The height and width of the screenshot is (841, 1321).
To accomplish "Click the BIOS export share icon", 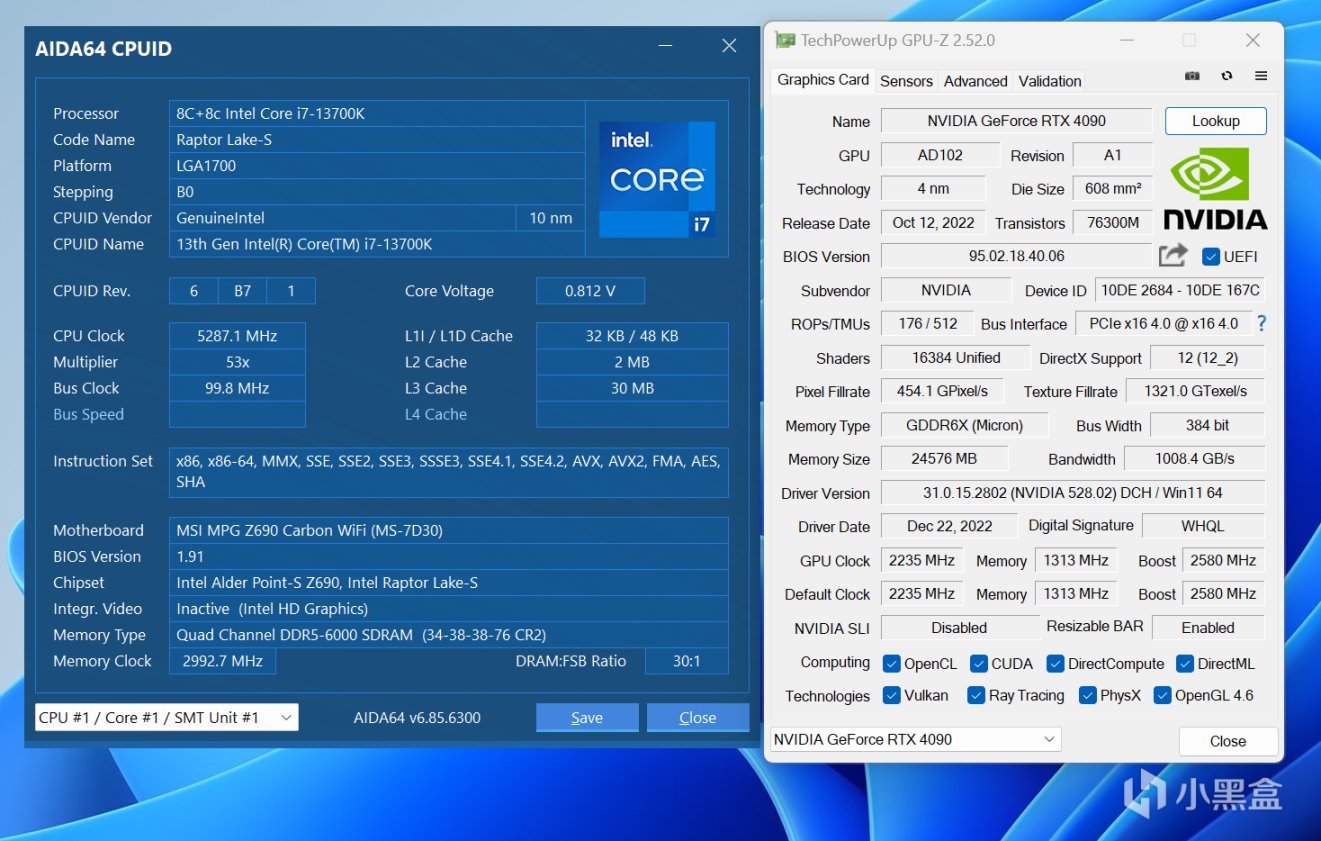I will [1172, 256].
